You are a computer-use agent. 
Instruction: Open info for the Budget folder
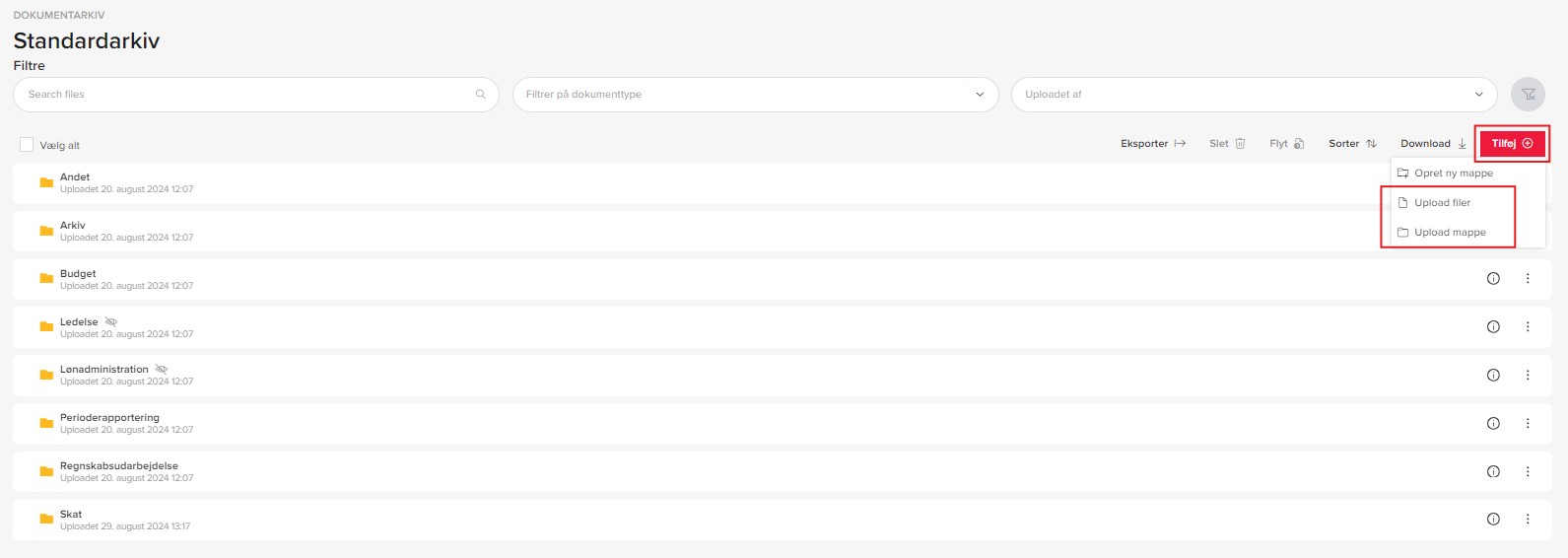1493,279
